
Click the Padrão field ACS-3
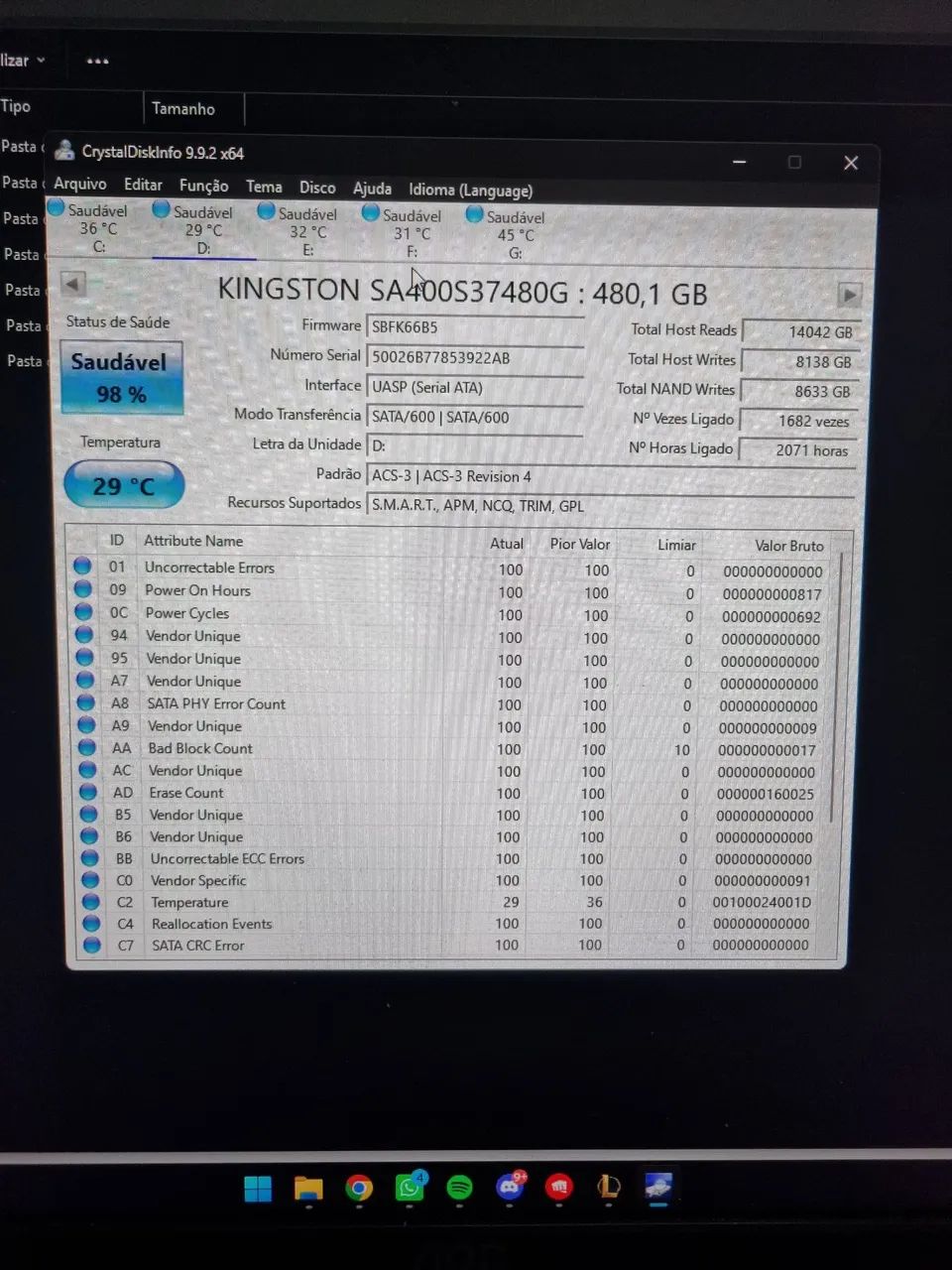(x=611, y=476)
